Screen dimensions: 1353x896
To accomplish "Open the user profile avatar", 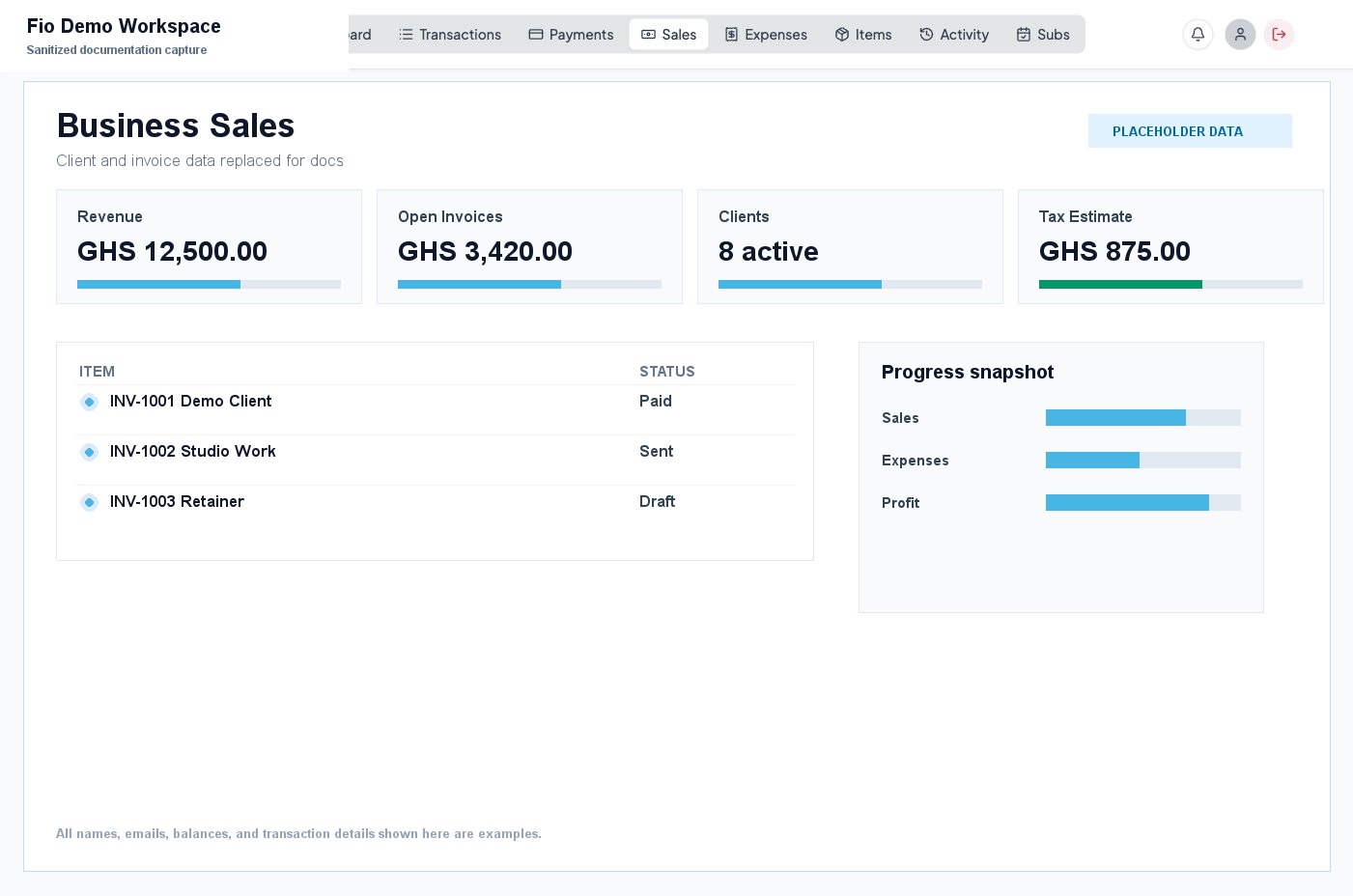I will tap(1240, 35).
